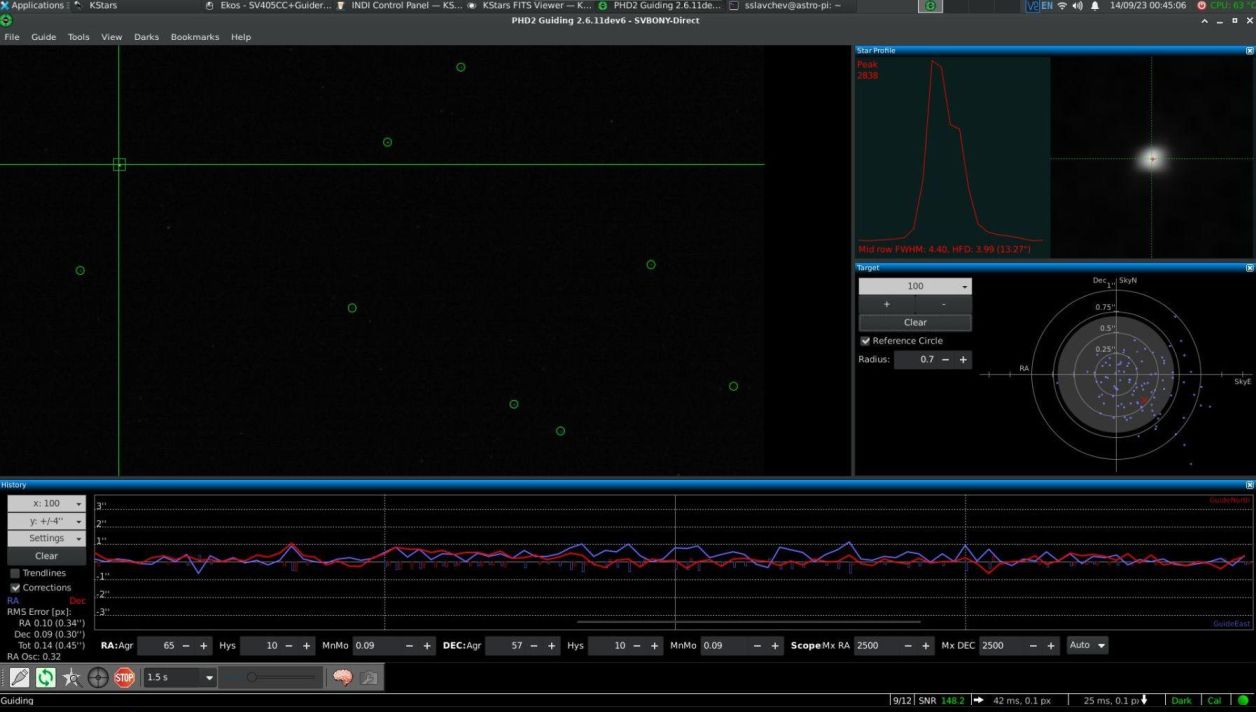This screenshot has width=1256, height=712.
Task: Click the connect equipment icon
Action: 19,678
